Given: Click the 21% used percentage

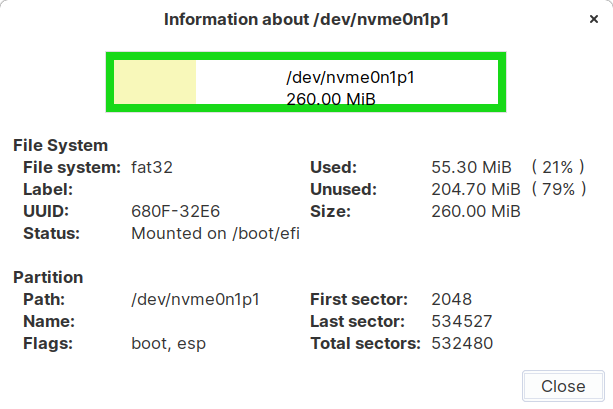Looking at the screenshot, I should [x=558, y=167].
